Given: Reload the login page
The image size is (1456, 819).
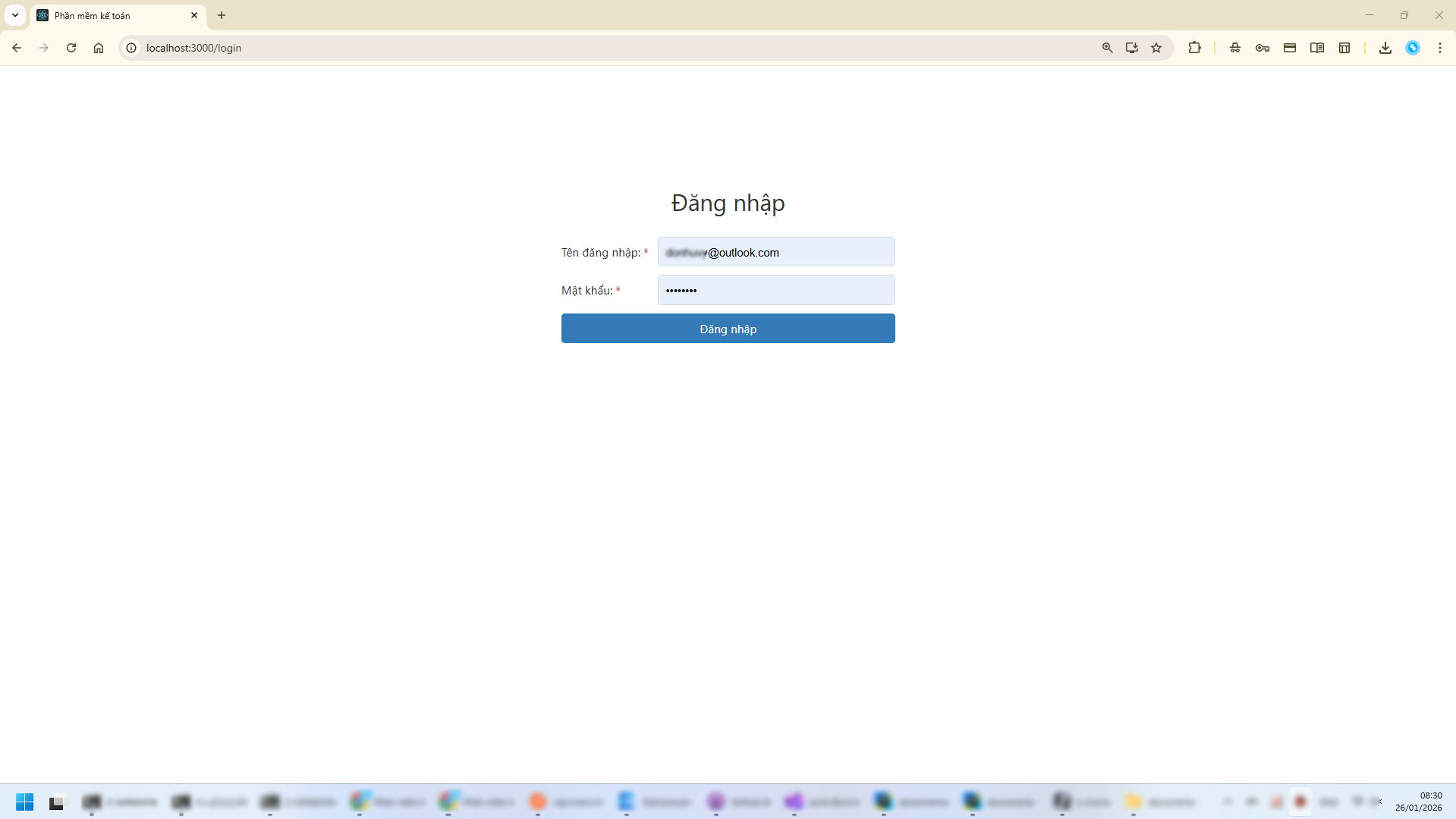Looking at the screenshot, I should pos(71,48).
